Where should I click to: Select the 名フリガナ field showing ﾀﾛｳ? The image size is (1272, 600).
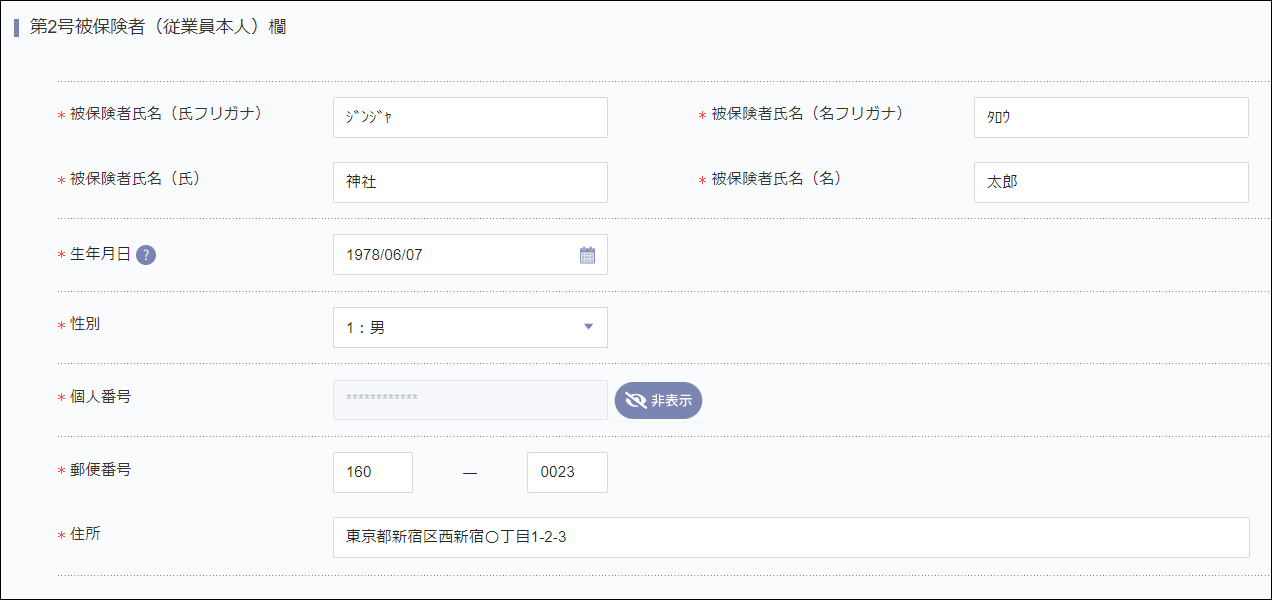[1111, 117]
